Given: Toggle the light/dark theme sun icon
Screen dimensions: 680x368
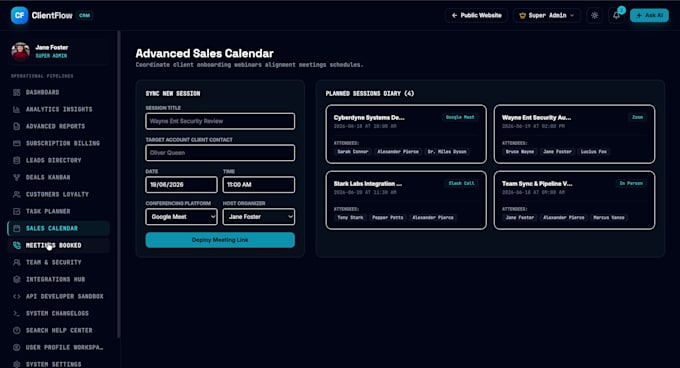Looking at the screenshot, I should pyautogui.click(x=595, y=16).
